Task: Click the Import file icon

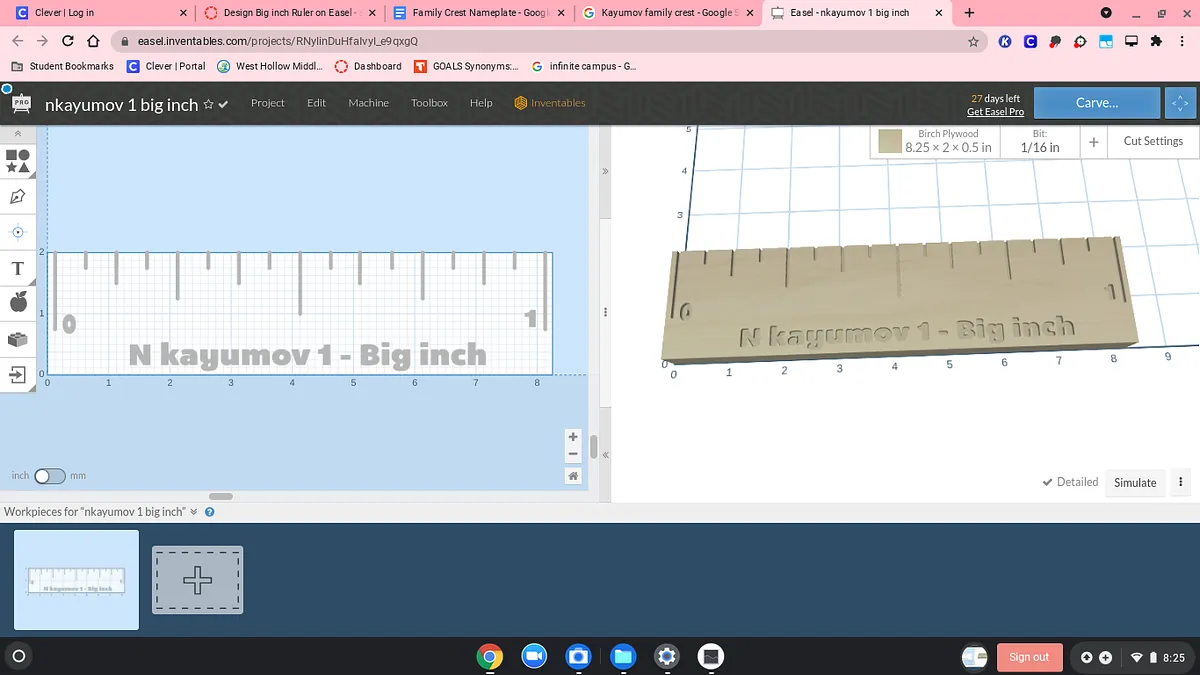Action: pos(17,374)
